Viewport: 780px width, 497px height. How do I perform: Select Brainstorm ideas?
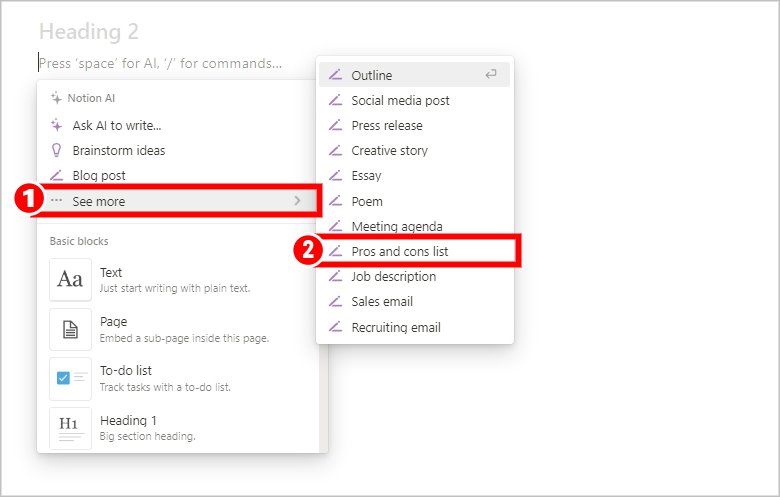point(178,150)
